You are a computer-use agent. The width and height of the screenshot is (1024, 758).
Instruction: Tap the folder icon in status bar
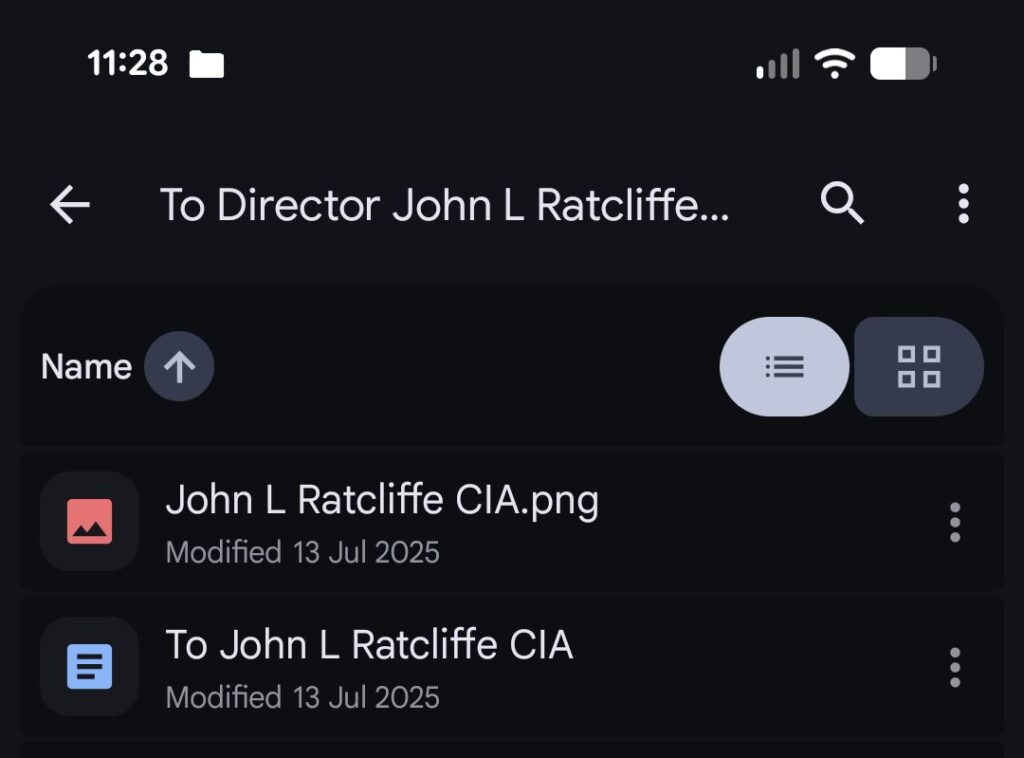tap(207, 66)
